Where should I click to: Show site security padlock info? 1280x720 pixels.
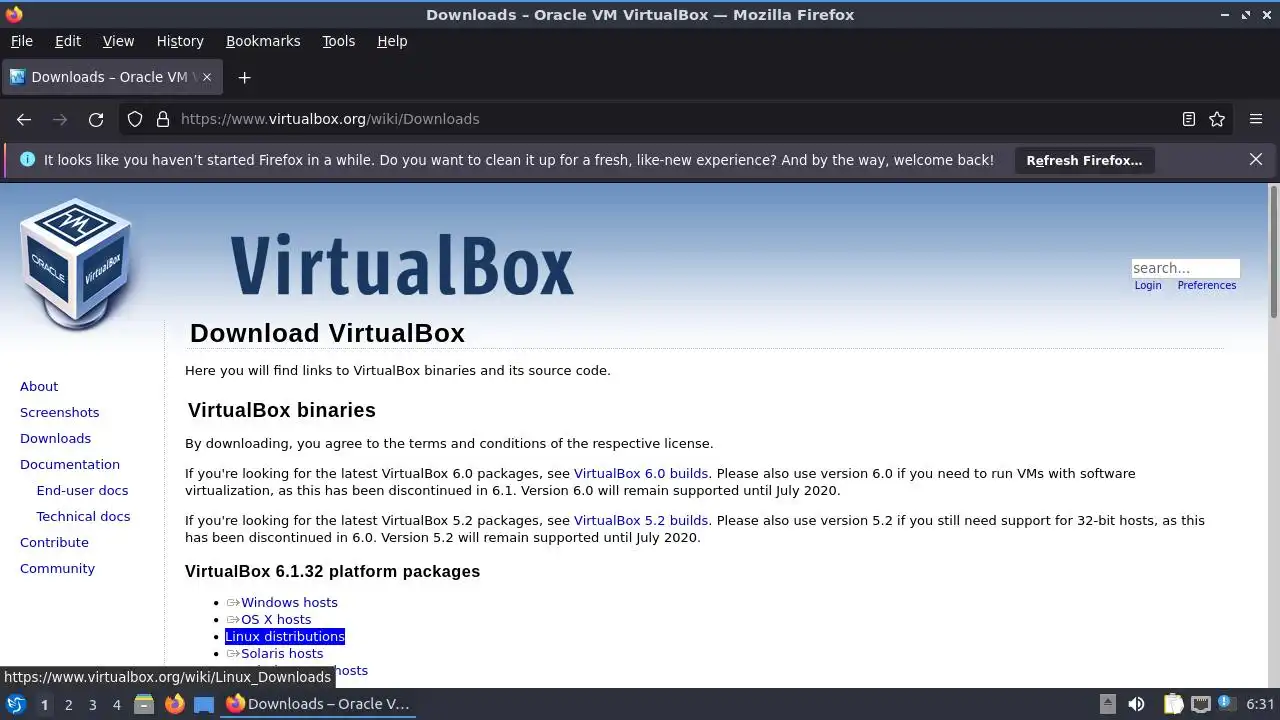click(x=163, y=119)
